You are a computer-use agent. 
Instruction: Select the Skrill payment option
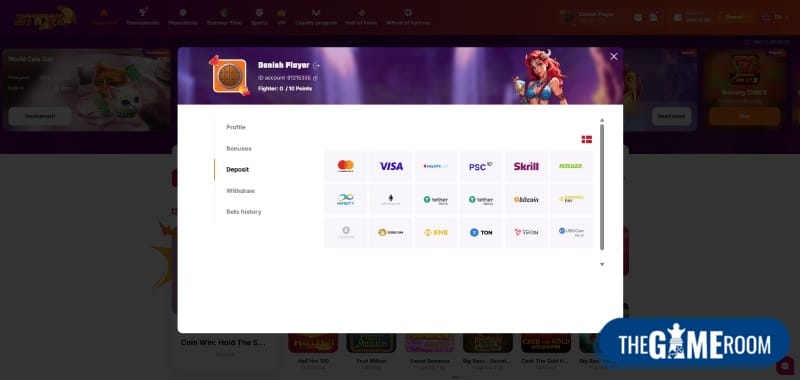click(x=526, y=166)
